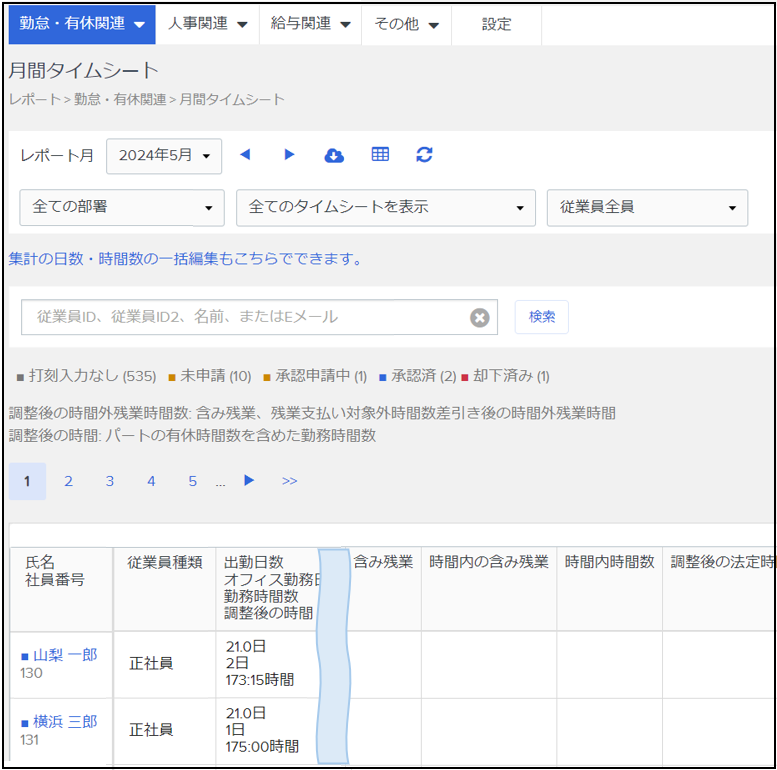
Task: Click レポート breadcrumb
Action: tap(35, 100)
